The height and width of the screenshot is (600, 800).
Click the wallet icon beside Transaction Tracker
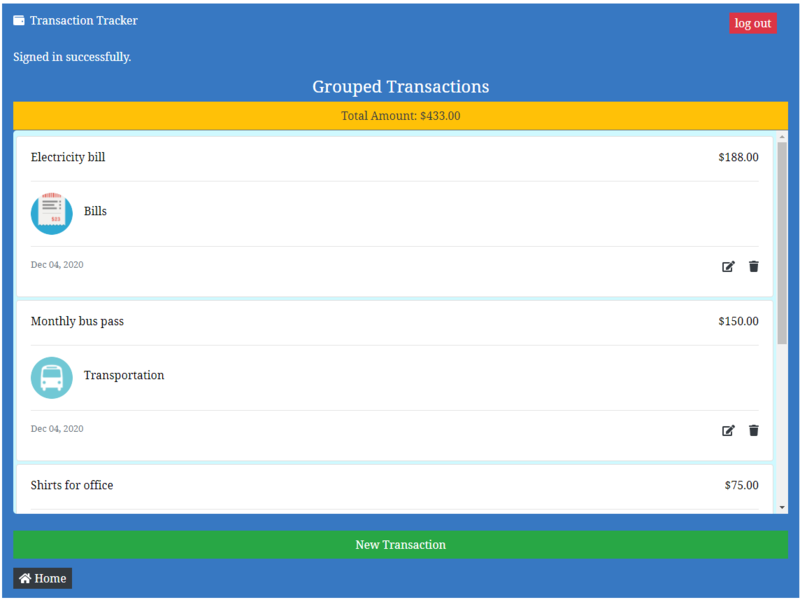click(x=19, y=20)
